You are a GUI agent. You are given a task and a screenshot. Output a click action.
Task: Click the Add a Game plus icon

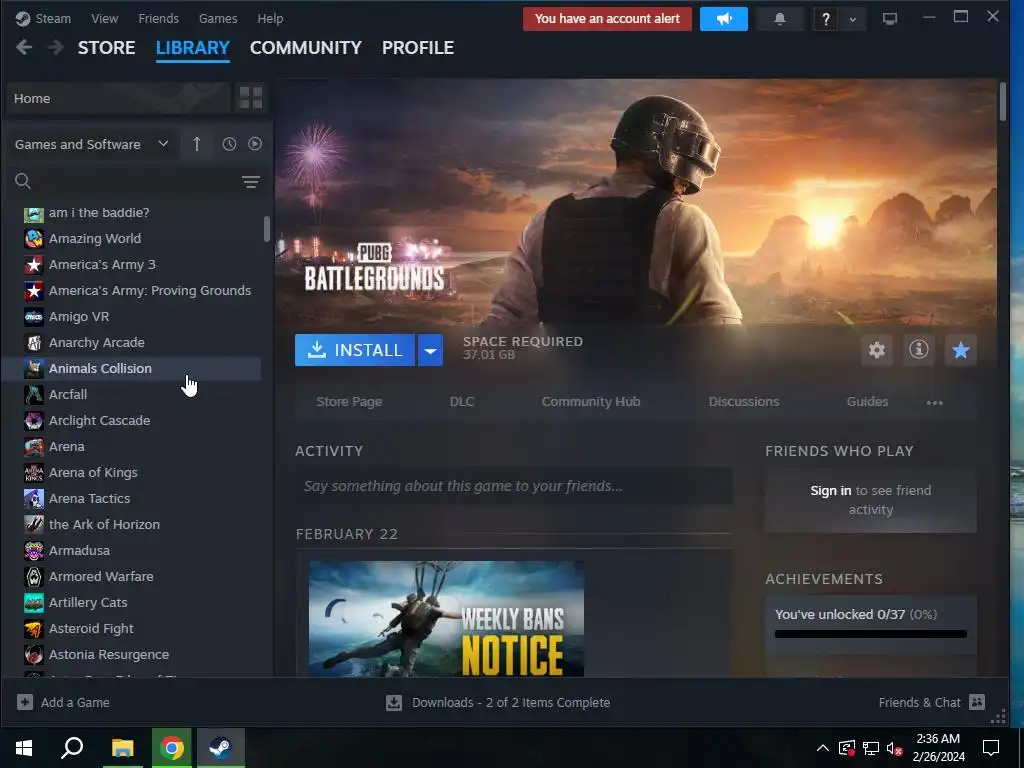tap(25, 702)
